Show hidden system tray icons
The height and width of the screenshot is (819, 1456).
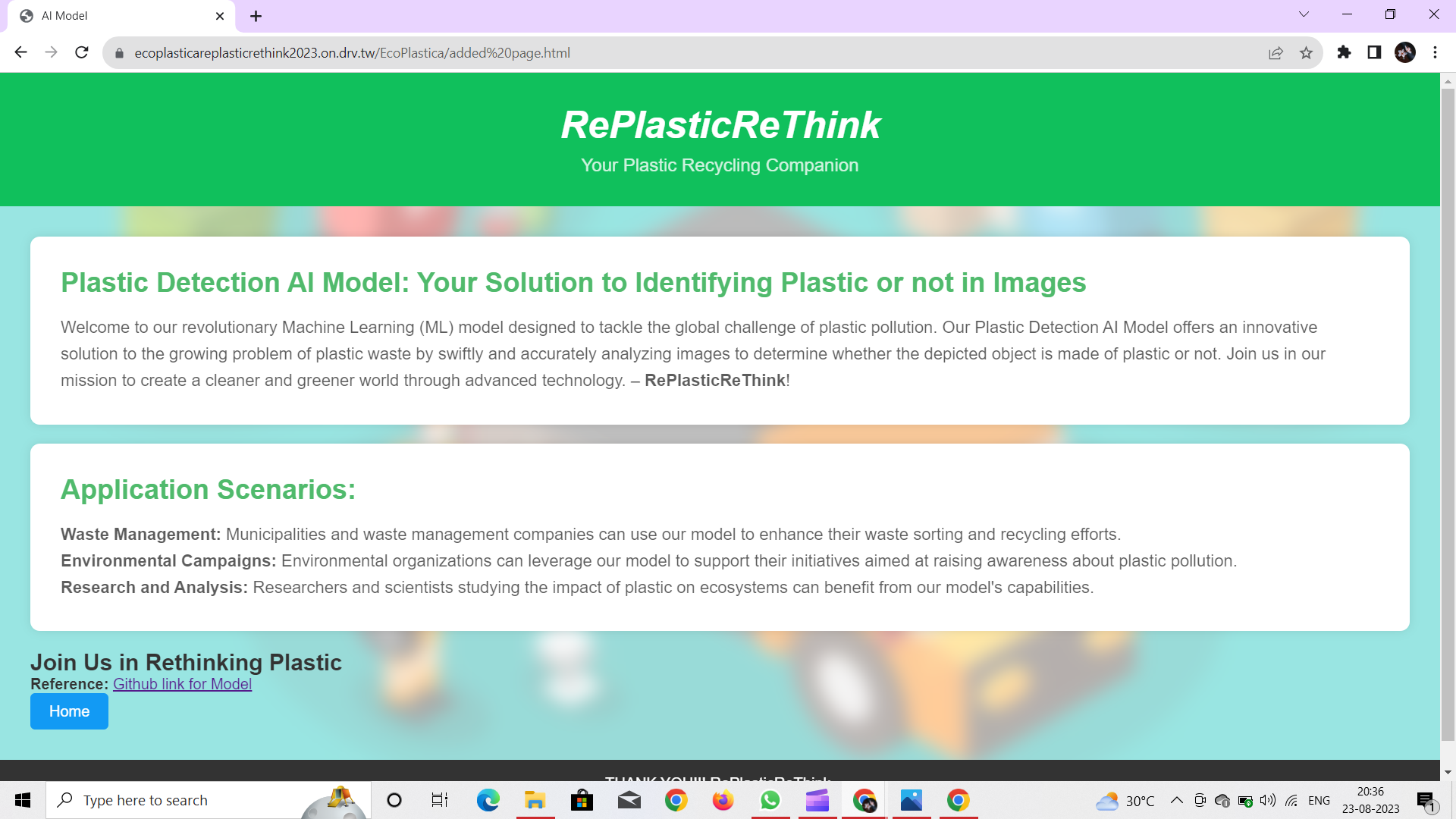1177,800
